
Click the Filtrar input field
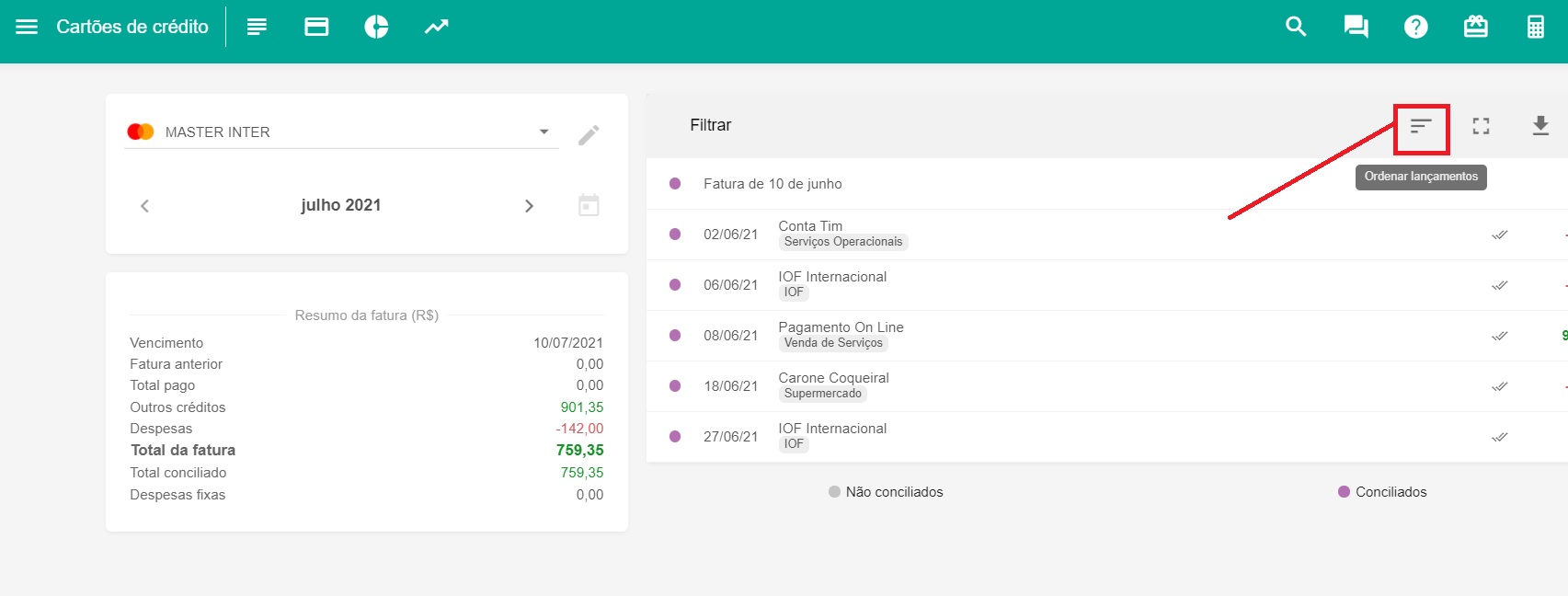click(x=920, y=125)
